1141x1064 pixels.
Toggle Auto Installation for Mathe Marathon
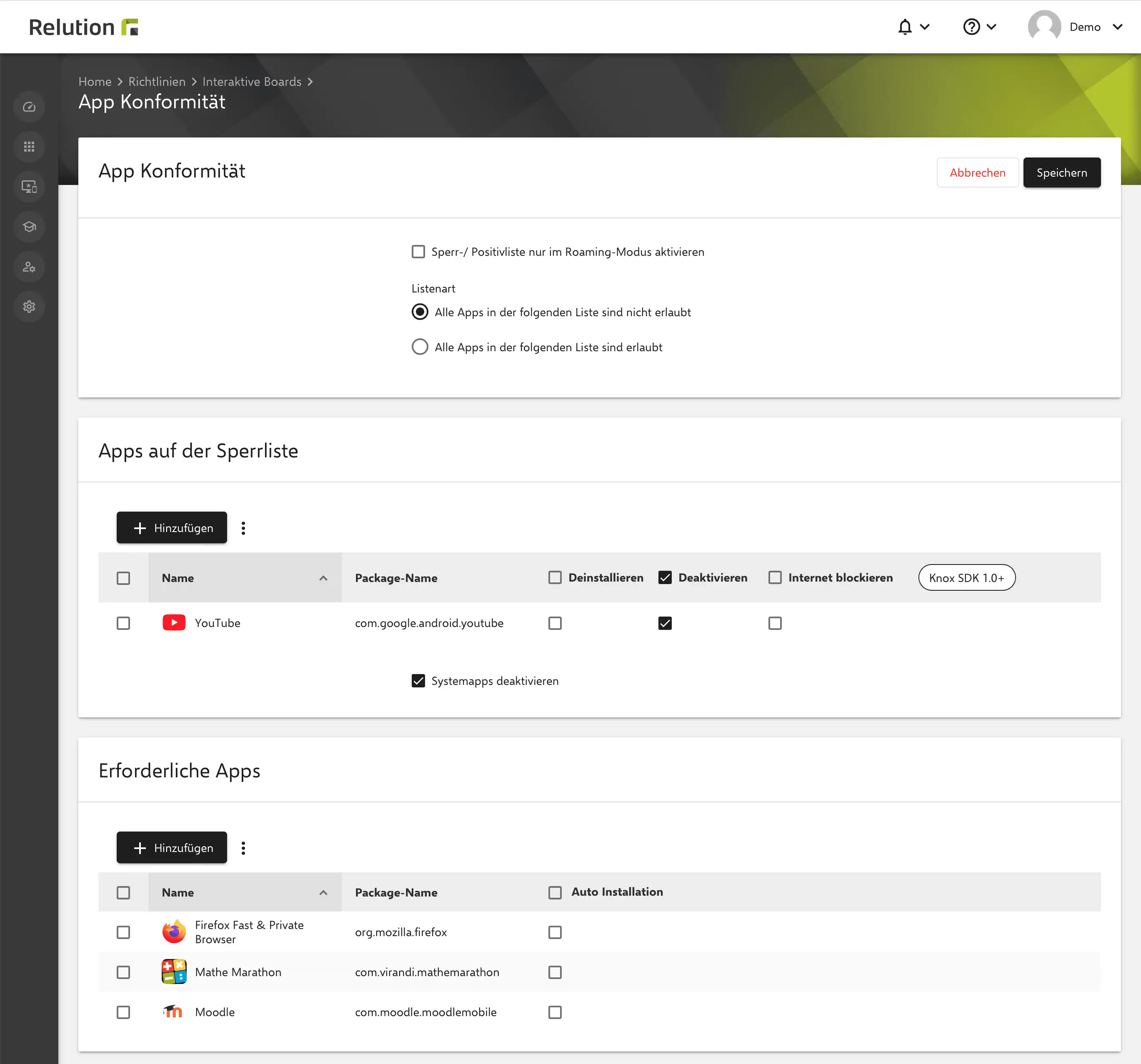555,972
